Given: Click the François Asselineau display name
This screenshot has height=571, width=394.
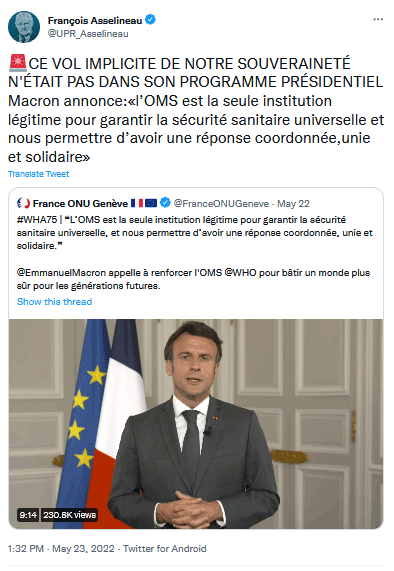Looking at the screenshot, I should tap(95, 20).
